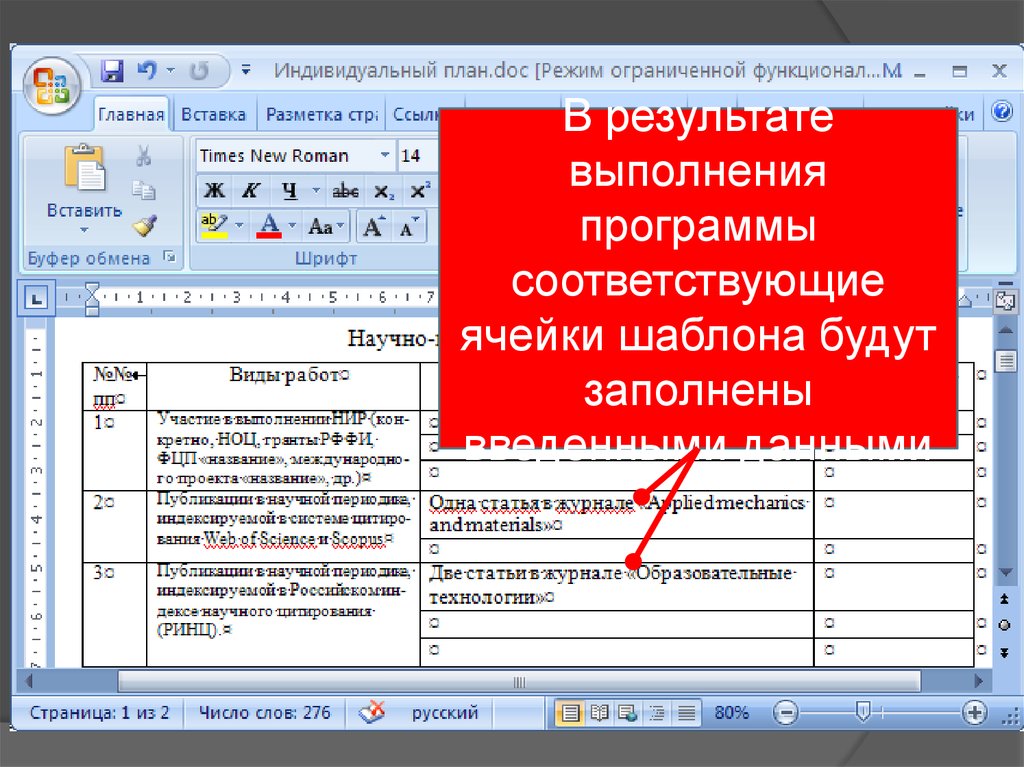Click the grow font size icon
The image size is (1024, 767).
tap(373, 225)
